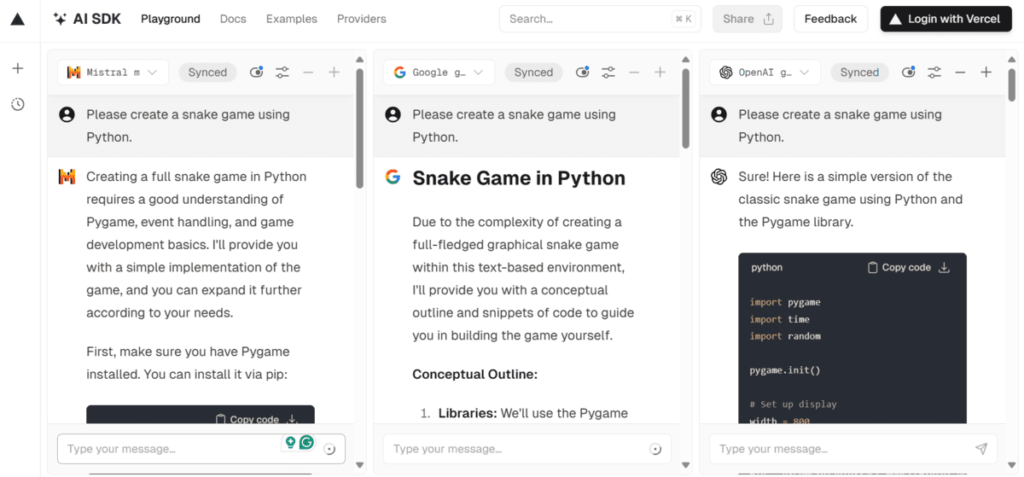
Task: Add a model panel next to Mistral
Action: click(x=334, y=73)
